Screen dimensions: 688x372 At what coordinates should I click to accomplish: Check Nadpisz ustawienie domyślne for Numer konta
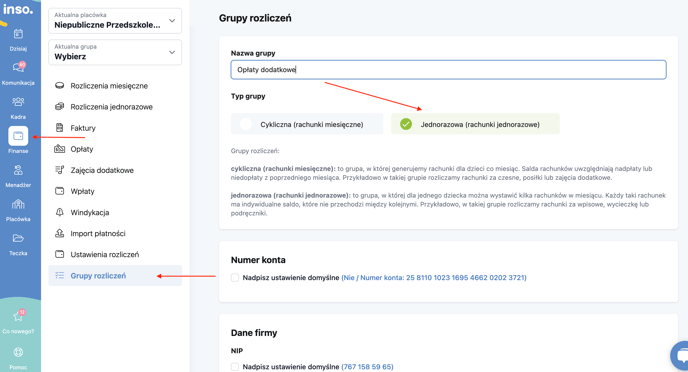tap(235, 278)
